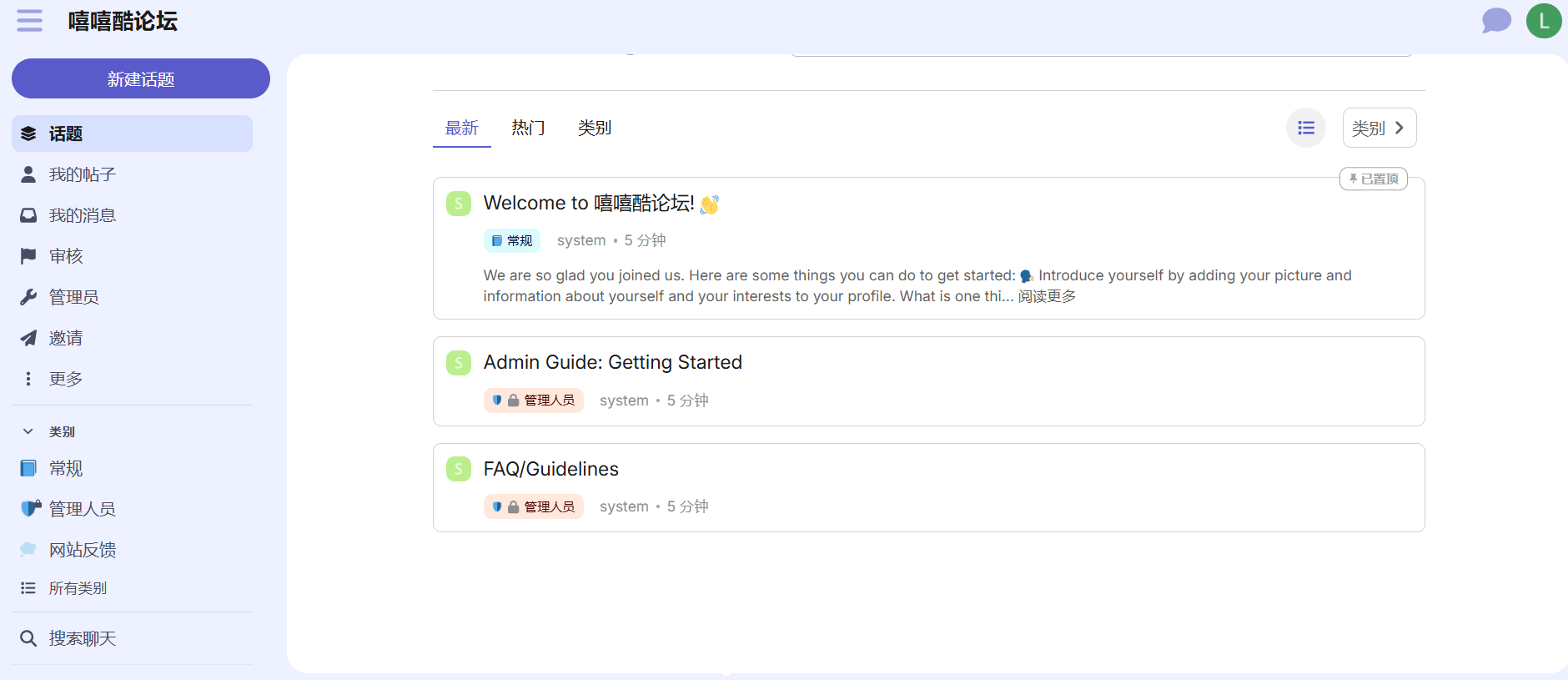Open the 类别 dropdown filter
The height and width of the screenshot is (680, 1568).
1379,128
